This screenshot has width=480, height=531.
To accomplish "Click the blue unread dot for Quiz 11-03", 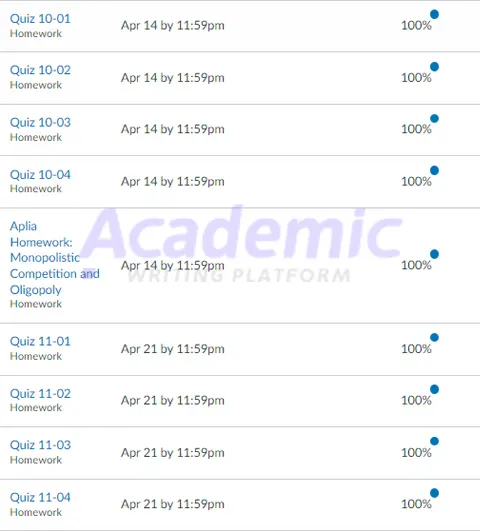I will (x=435, y=441).
